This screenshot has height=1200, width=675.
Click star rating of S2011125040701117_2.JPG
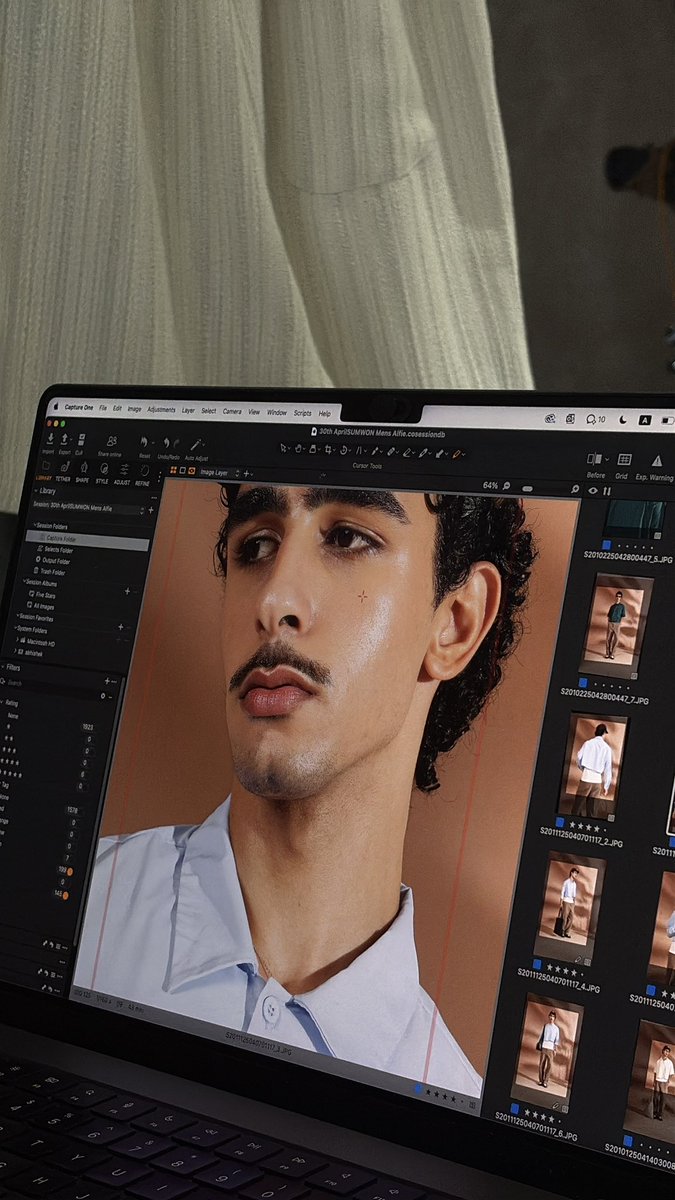point(586,828)
